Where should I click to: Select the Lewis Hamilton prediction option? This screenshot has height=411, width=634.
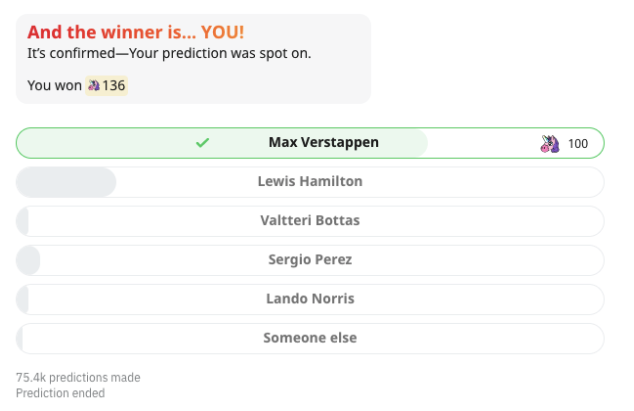[x=310, y=182]
